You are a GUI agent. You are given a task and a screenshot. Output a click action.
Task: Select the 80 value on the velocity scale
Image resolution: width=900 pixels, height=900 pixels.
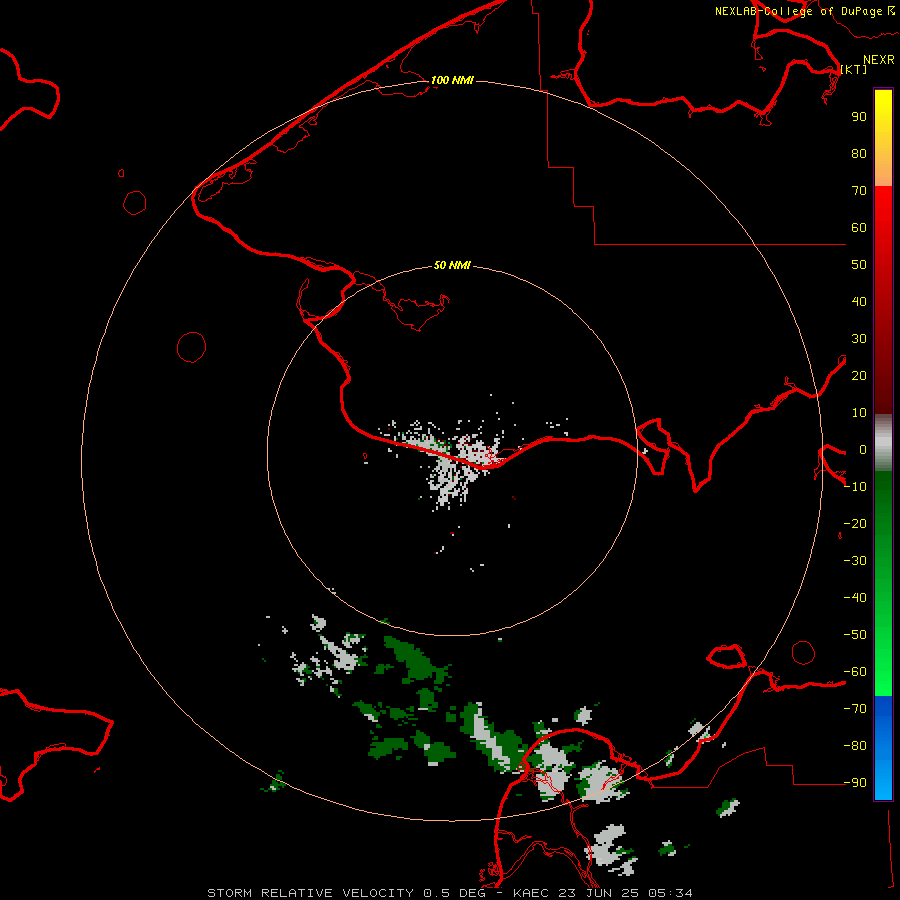(859, 153)
